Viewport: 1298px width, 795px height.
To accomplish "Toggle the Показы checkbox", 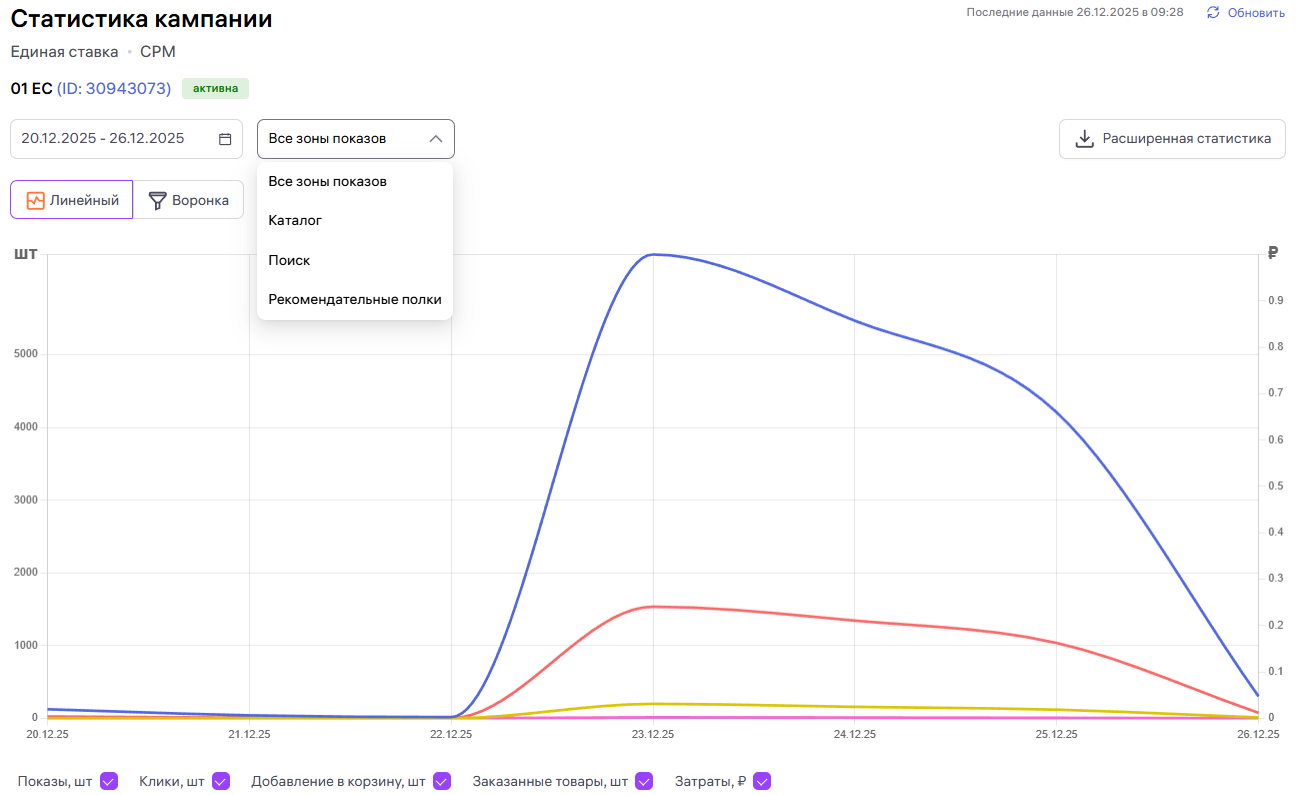I will [x=109, y=781].
